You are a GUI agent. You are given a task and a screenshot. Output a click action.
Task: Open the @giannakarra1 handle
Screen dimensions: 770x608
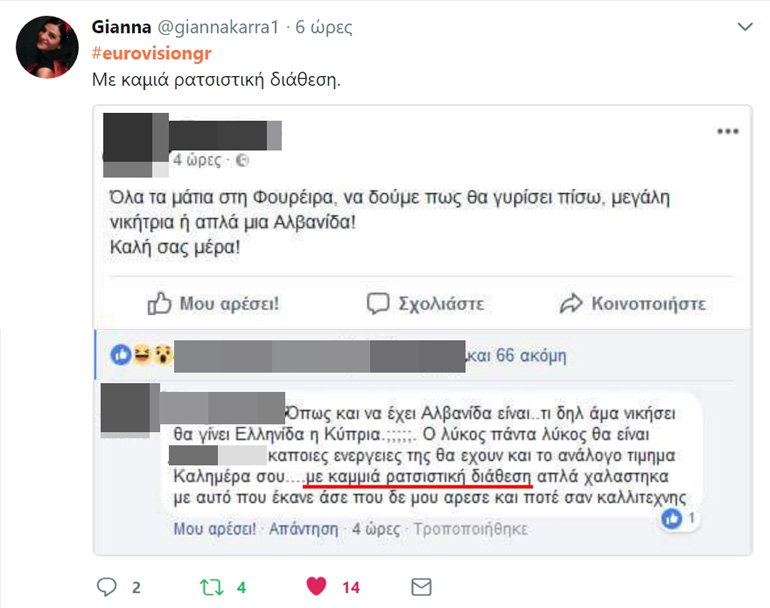click(218, 27)
